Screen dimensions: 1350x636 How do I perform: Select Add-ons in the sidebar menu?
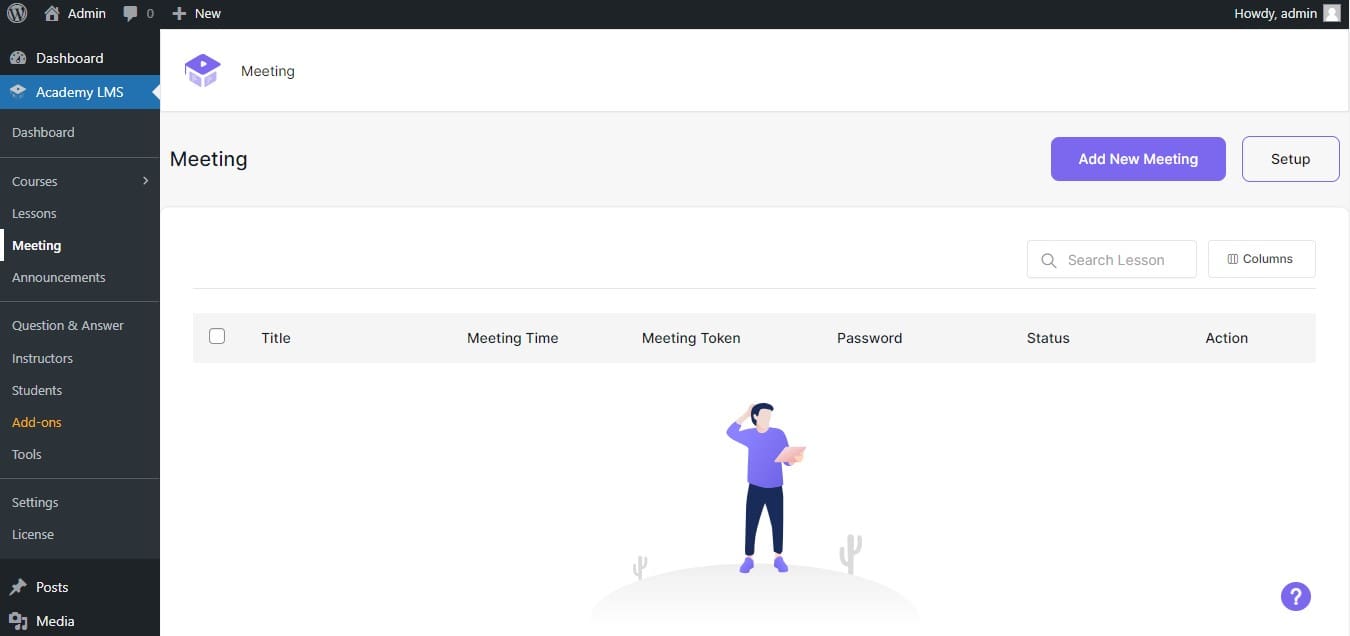click(x=37, y=422)
